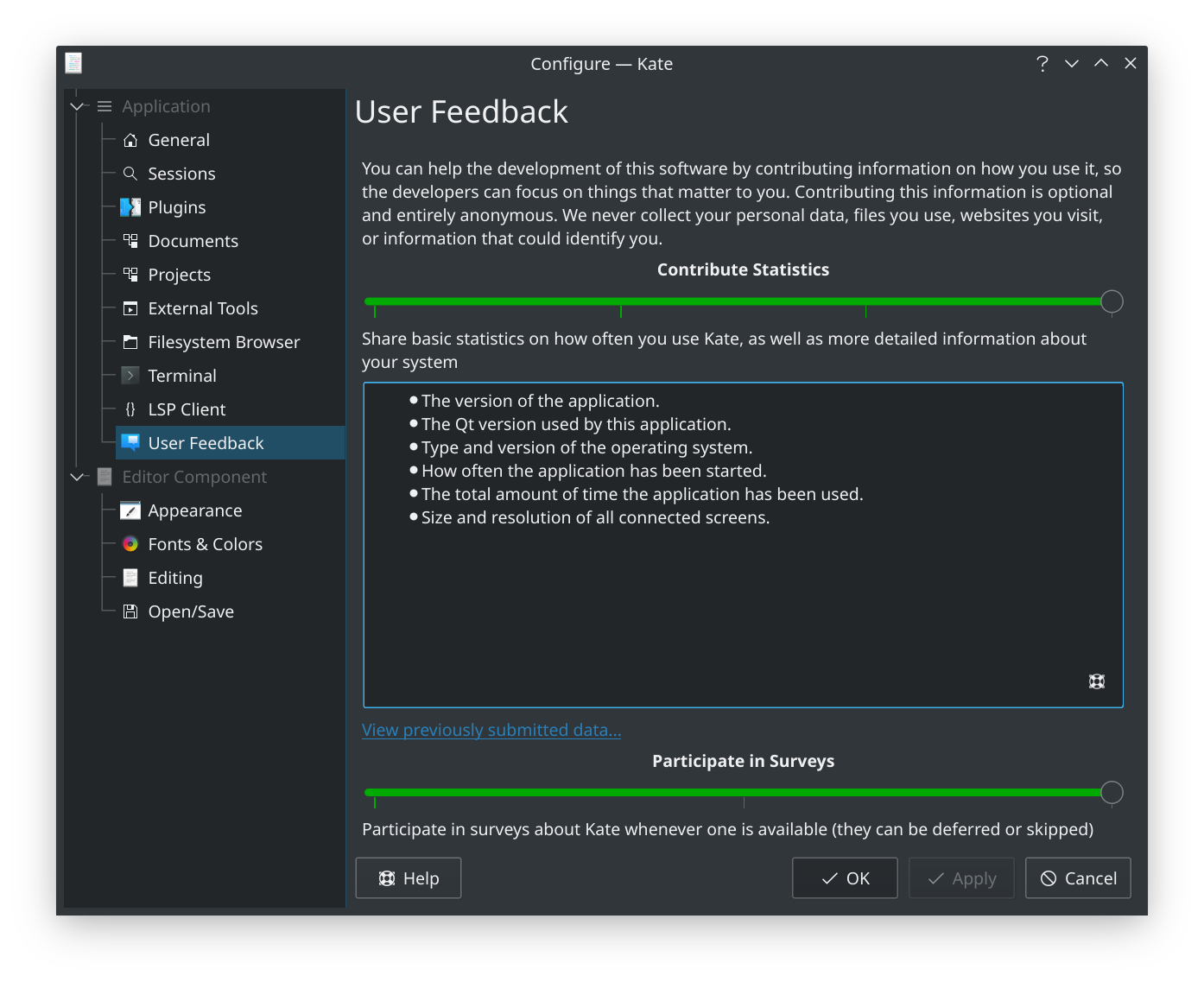Click the 'Contribute Statistics' heading

[743, 269]
